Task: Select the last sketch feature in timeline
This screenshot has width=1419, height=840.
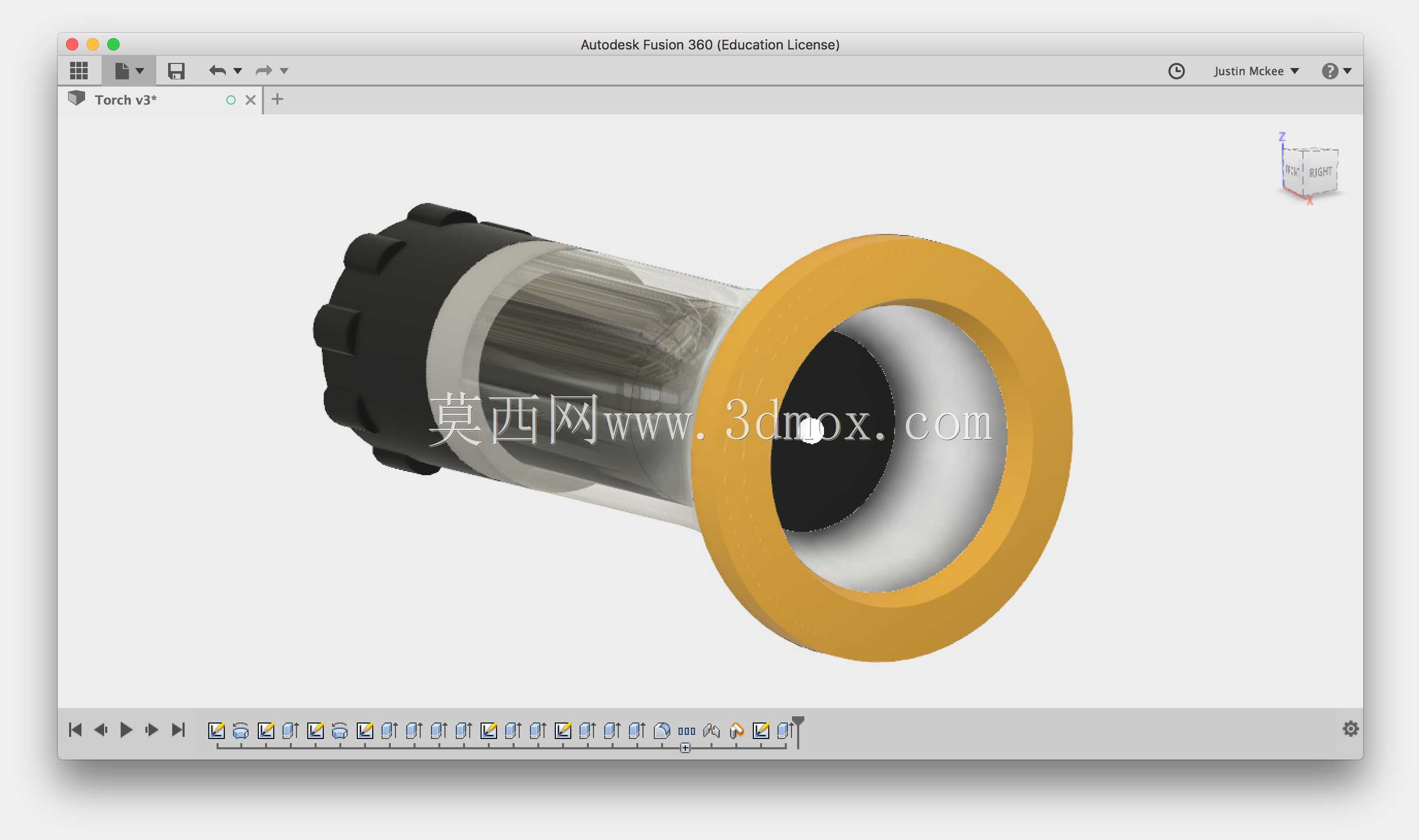Action: point(761,730)
